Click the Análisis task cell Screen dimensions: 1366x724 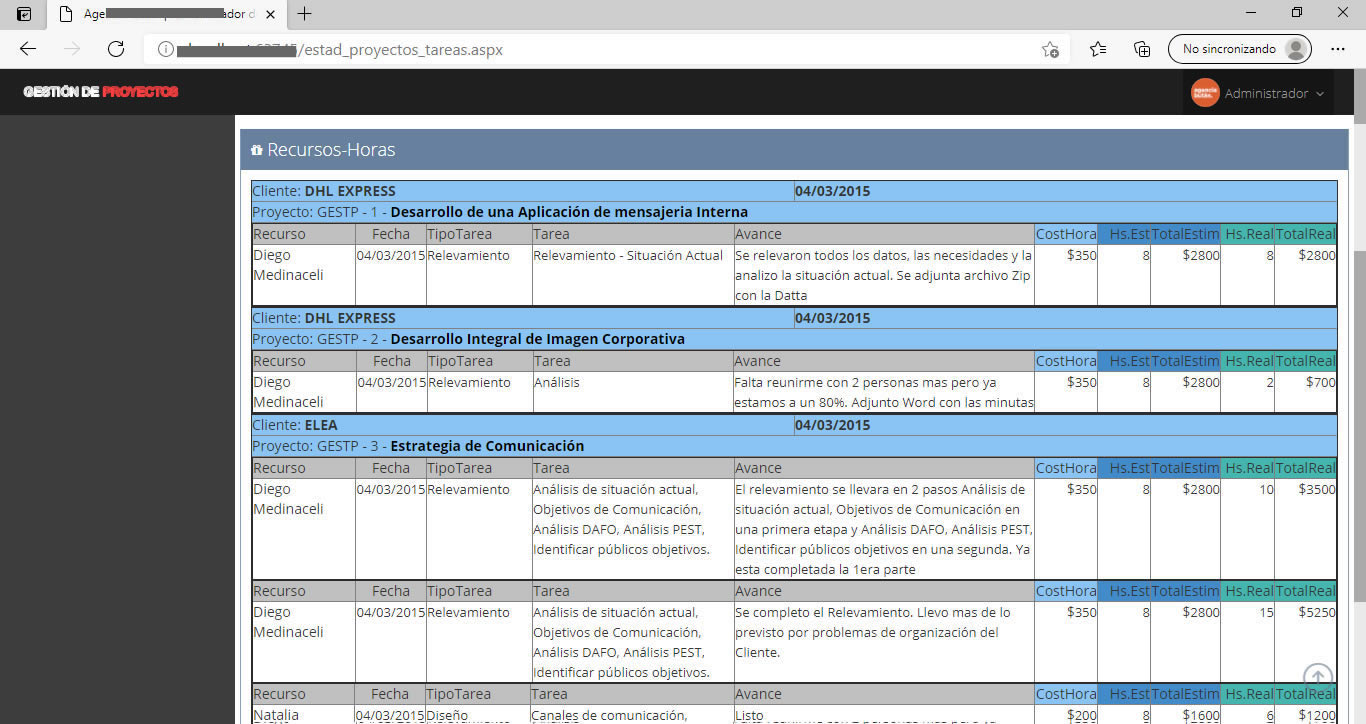point(632,392)
